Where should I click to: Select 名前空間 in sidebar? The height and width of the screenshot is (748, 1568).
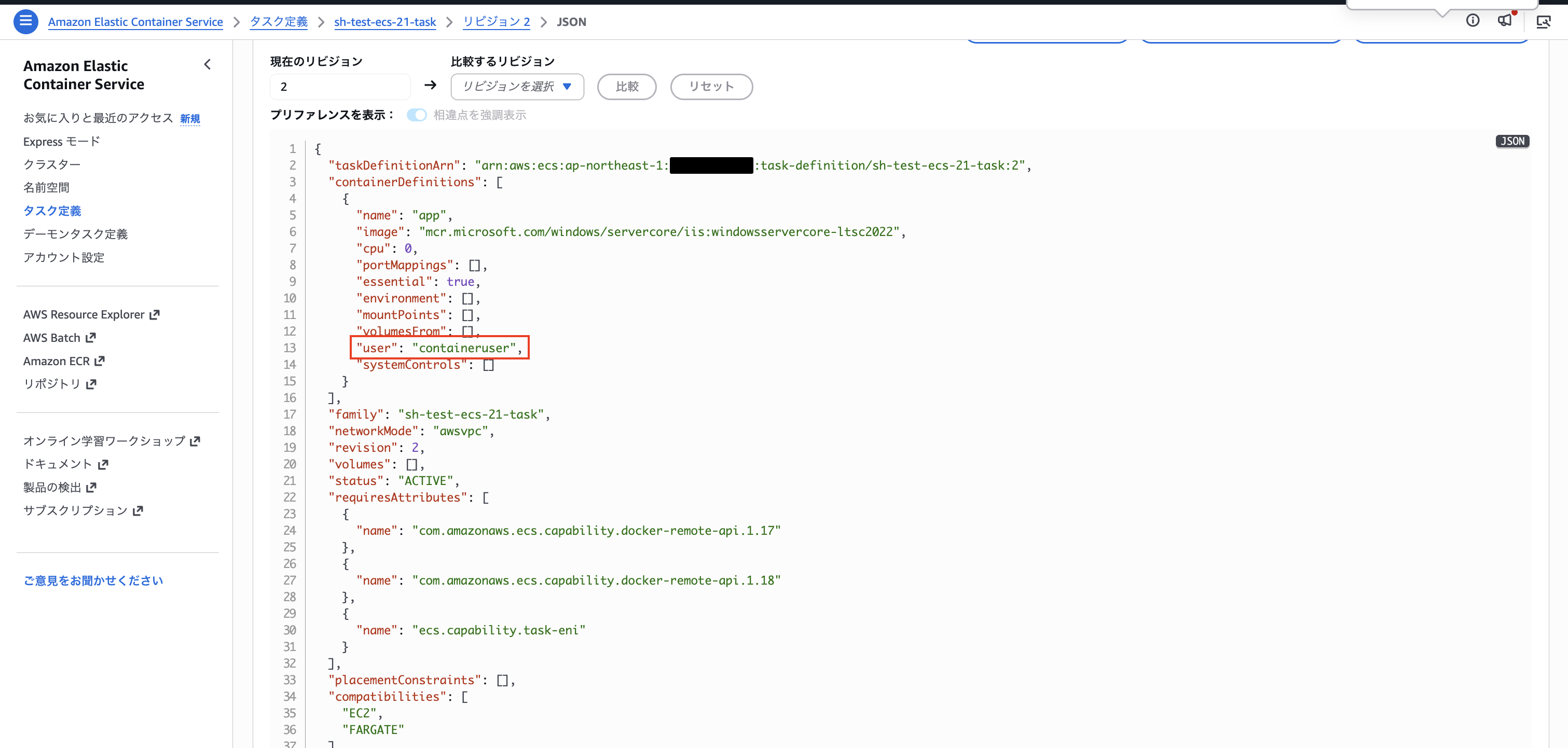[x=46, y=187]
